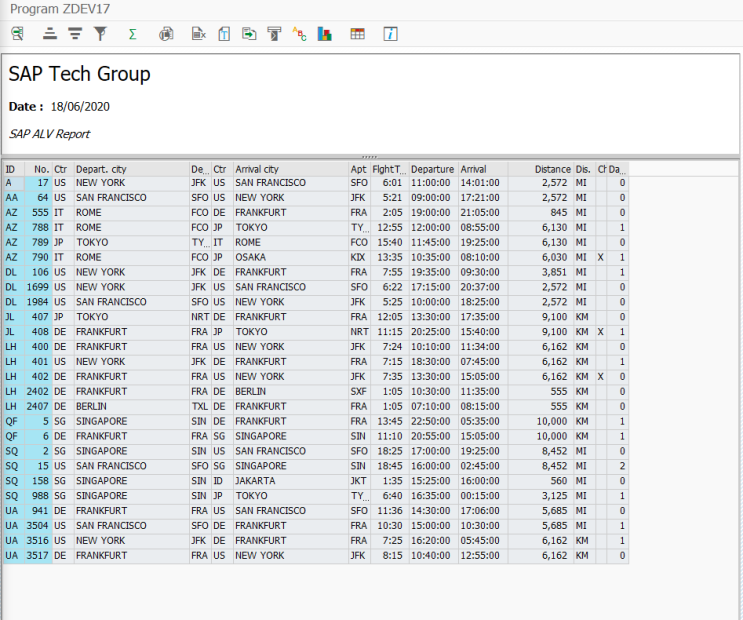Click OSAKA in the arrival city column
The height and width of the screenshot is (620, 743).
(x=290, y=257)
